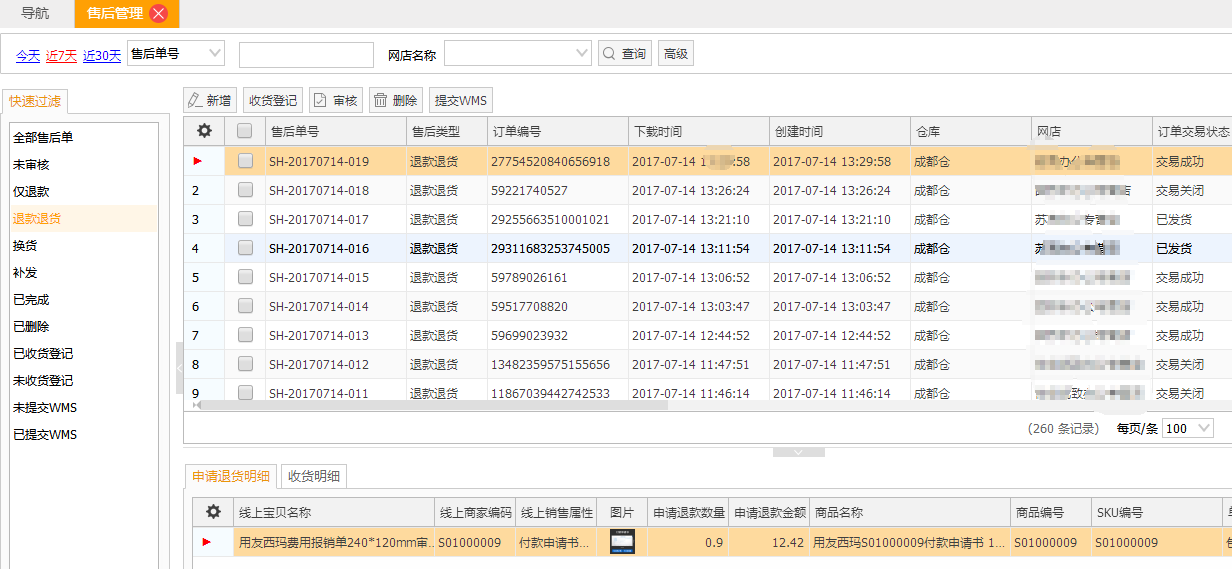Click the 提交WMS button

[460, 100]
